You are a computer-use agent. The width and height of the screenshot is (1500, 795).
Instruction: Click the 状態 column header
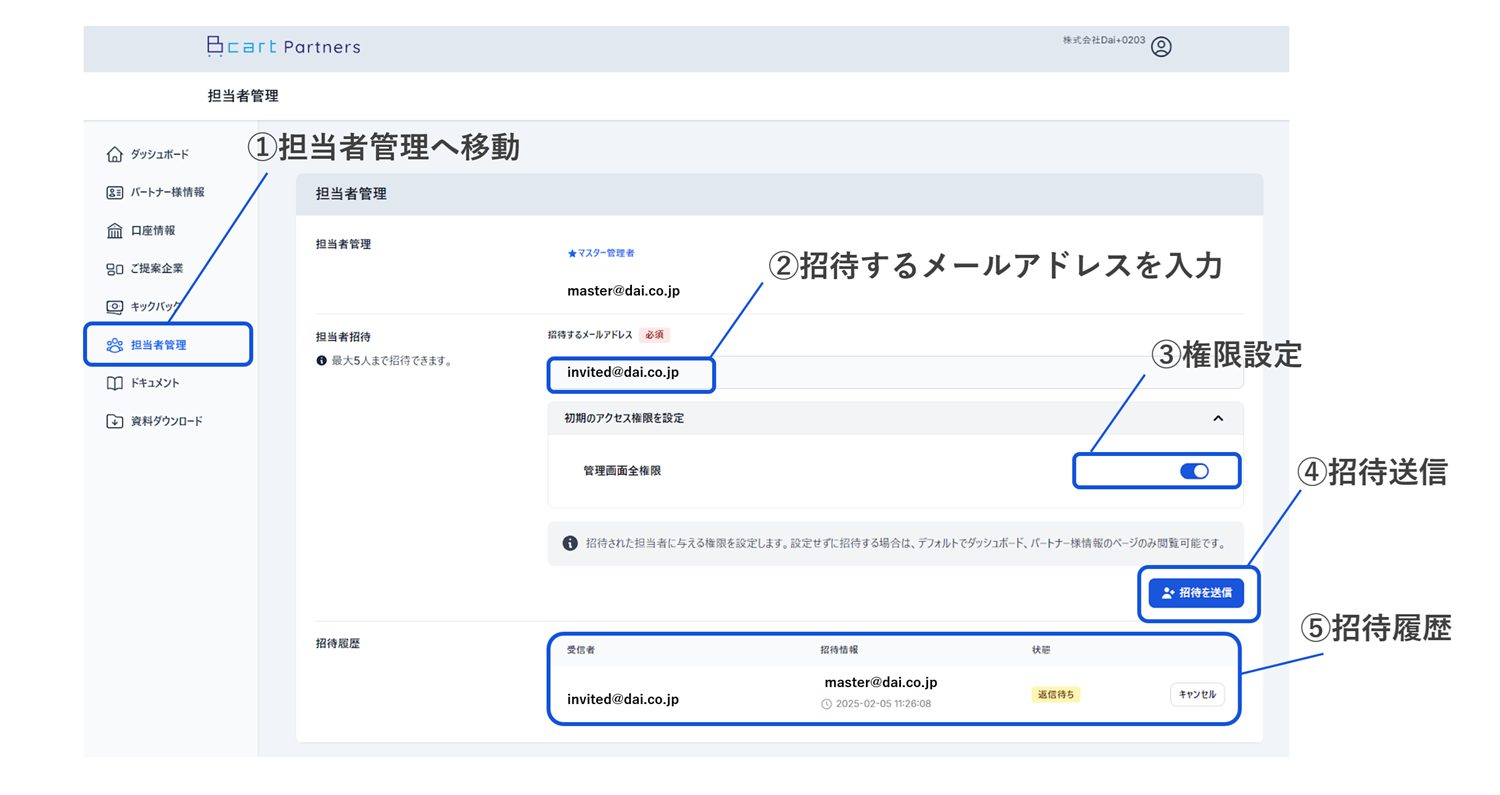click(1041, 650)
